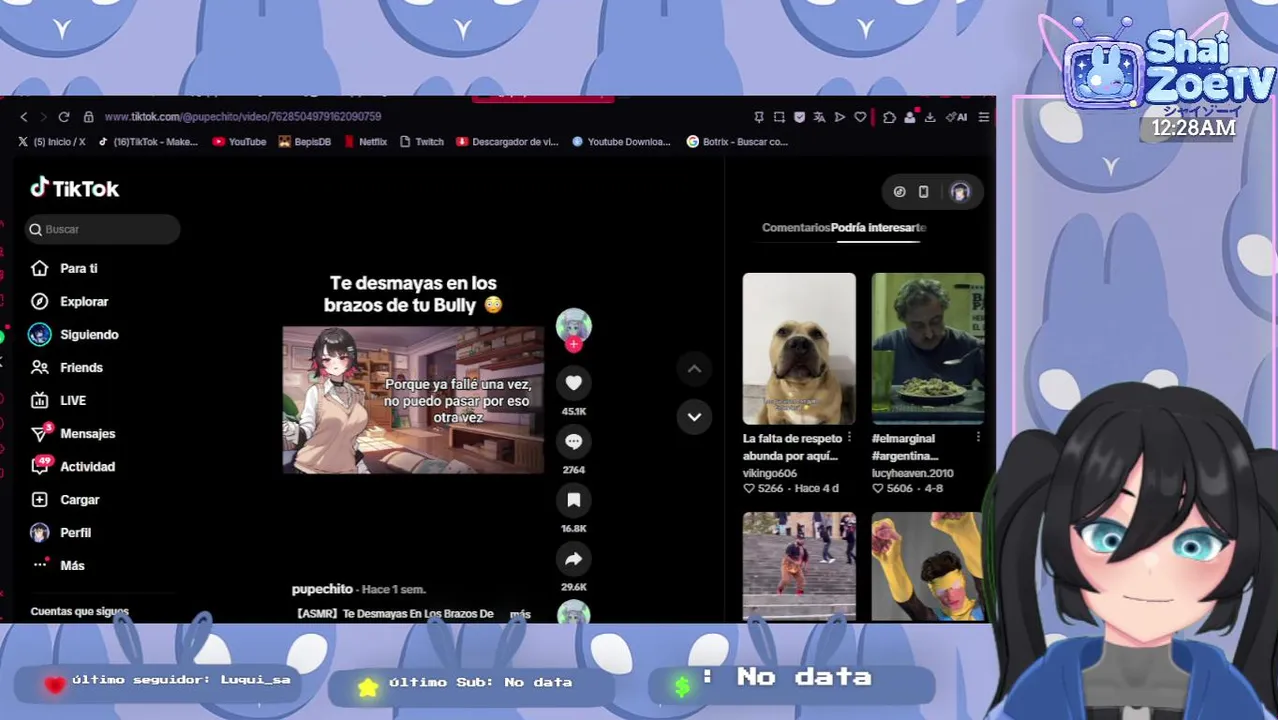Open the browser extensions puzzle icon
Image resolution: width=1278 pixels, height=720 pixels.
(x=889, y=117)
